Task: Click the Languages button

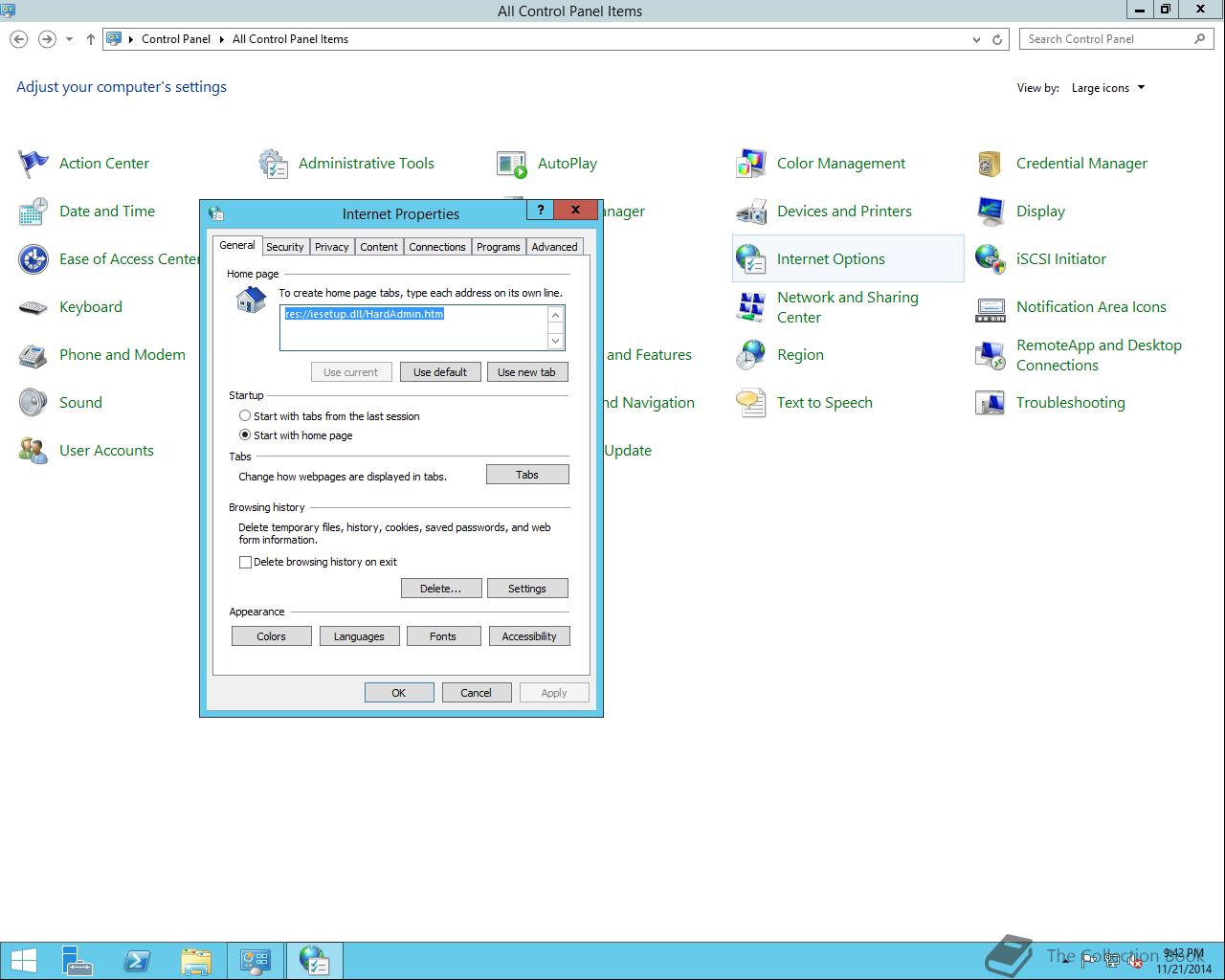Action: coord(359,636)
